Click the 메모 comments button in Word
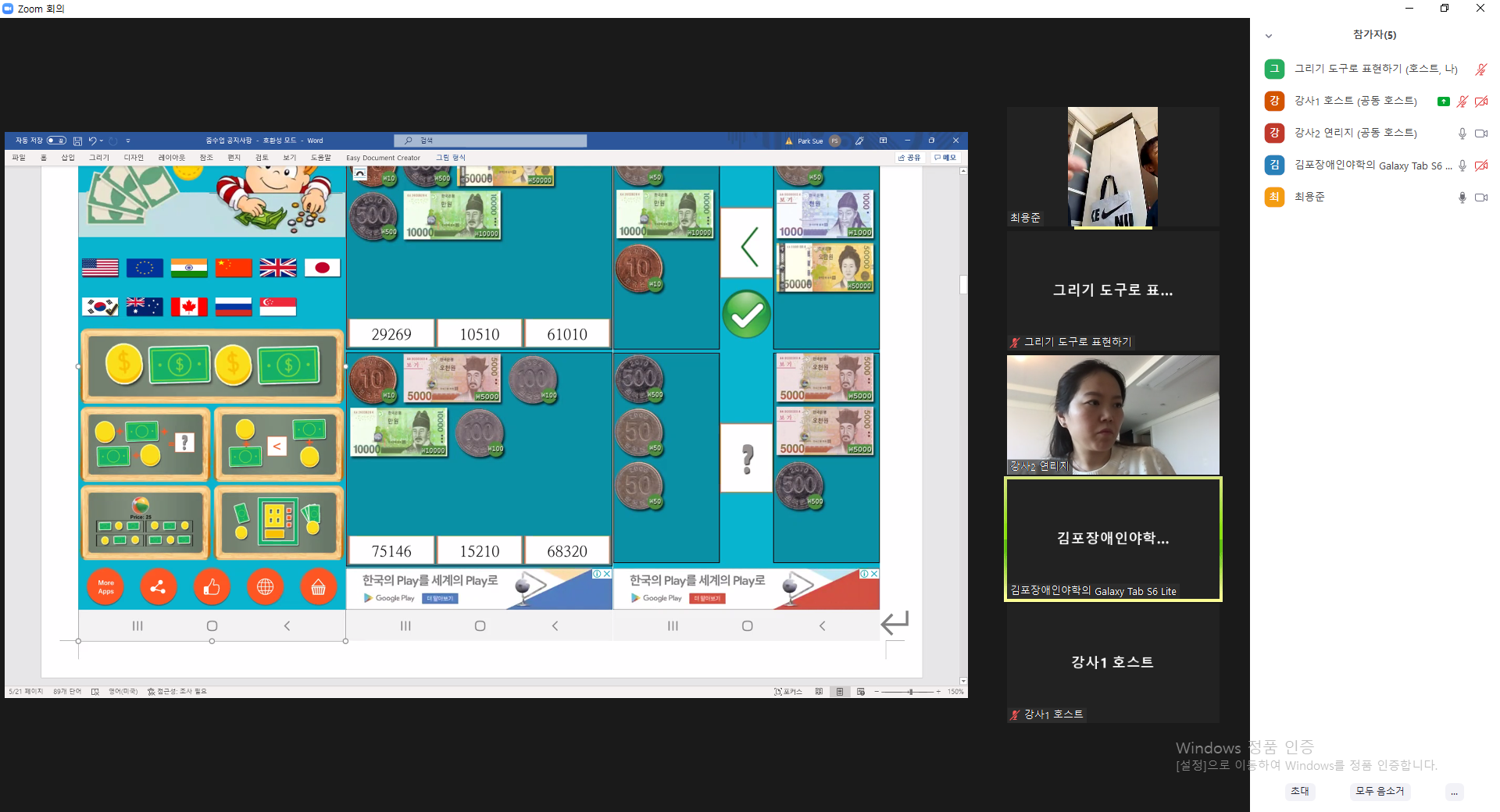 (x=945, y=158)
